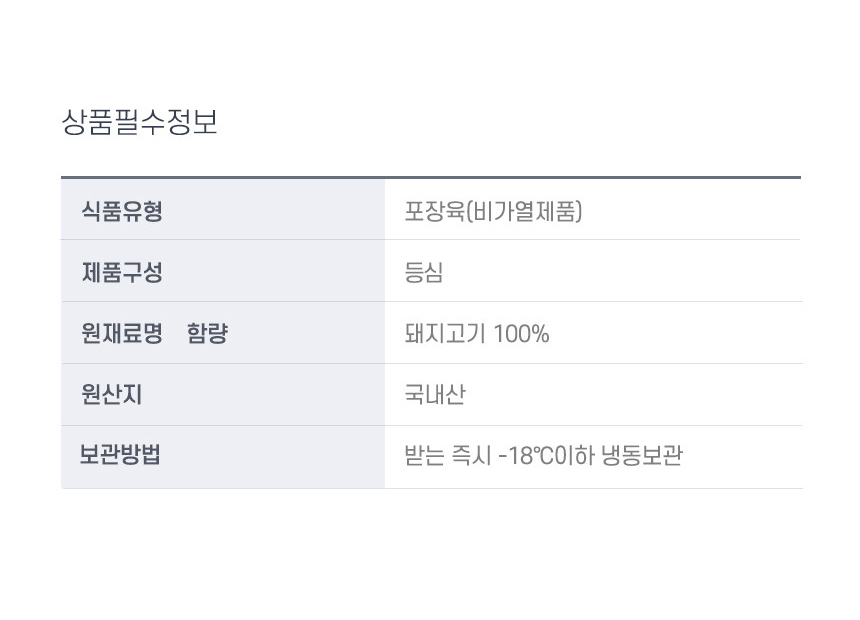Viewport: 860px width, 620px height.
Task: Click the 돼지고기 ingredient text
Action: [445, 334]
